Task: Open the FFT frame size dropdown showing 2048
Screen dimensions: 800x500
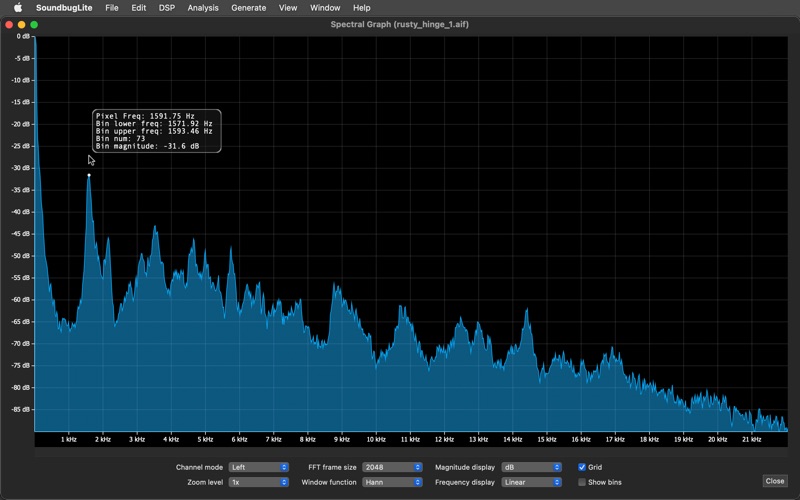Action: coord(392,467)
